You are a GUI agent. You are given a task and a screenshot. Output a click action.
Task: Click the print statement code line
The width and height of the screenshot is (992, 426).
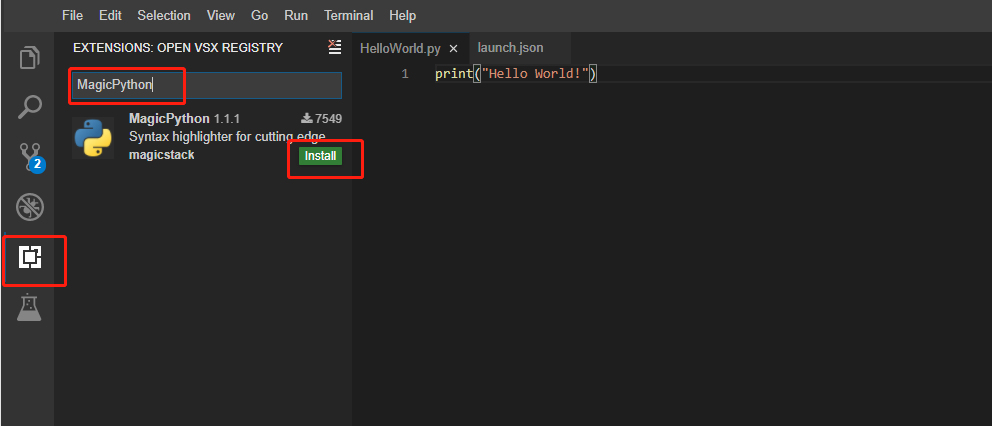(516, 74)
